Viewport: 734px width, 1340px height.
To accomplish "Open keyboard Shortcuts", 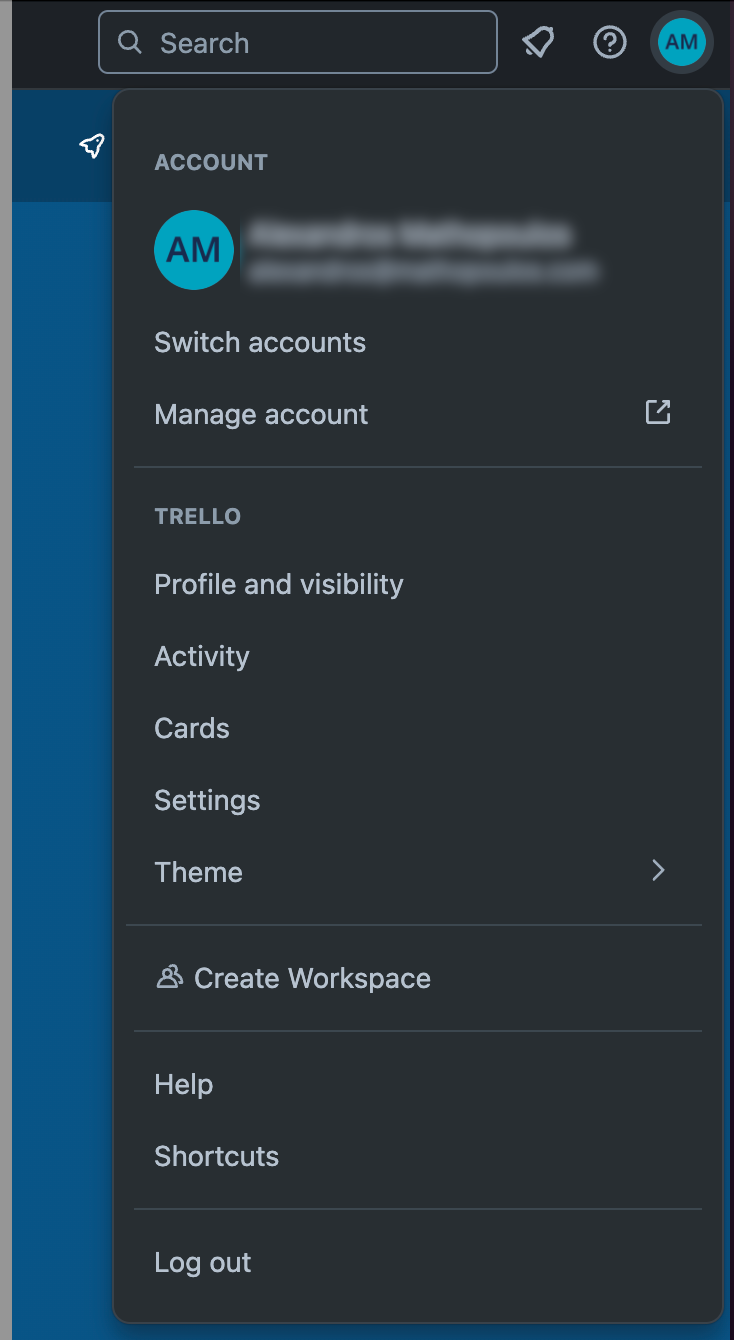I will click(x=216, y=1156).
